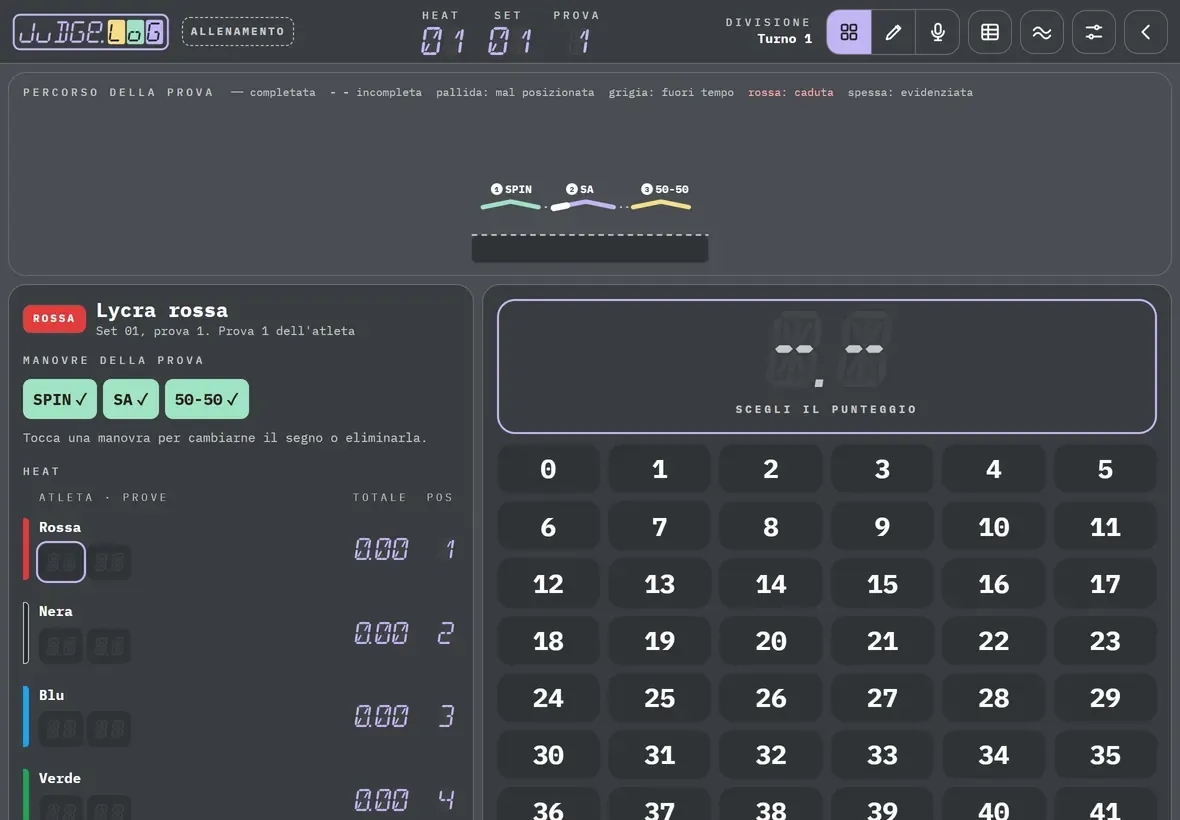This screenshot has width=1180, height=820.
Task: Select score 5 on keypad
Action: [1105, 469]
